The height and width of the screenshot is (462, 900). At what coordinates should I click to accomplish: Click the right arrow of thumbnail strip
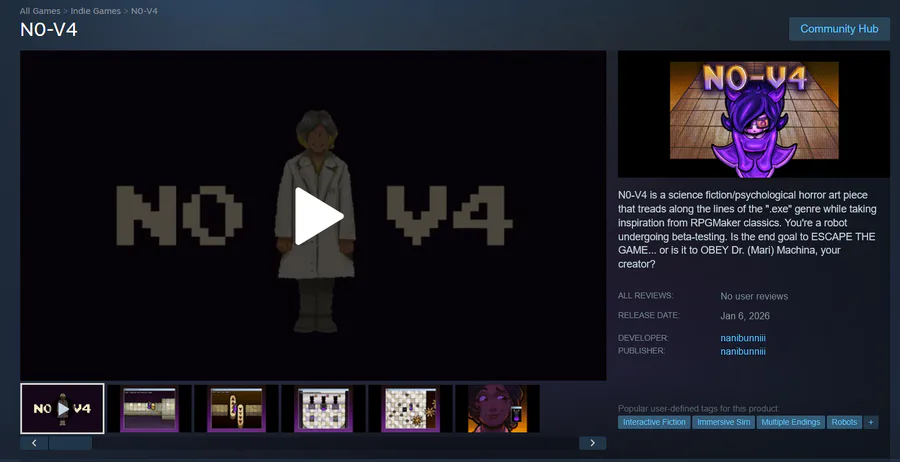click(x=592, y=443)
